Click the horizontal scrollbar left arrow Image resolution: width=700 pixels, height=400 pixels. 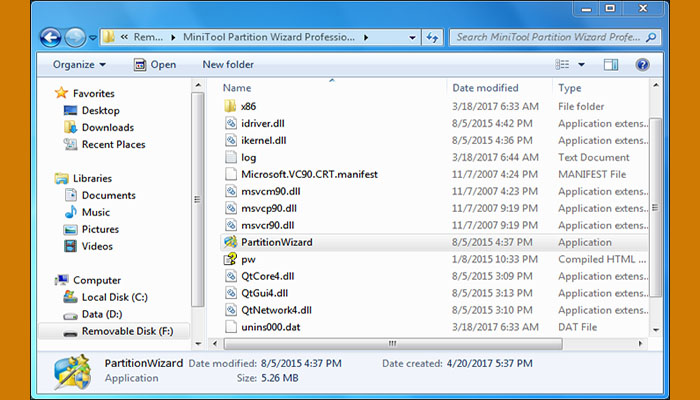tap(215, 344)
